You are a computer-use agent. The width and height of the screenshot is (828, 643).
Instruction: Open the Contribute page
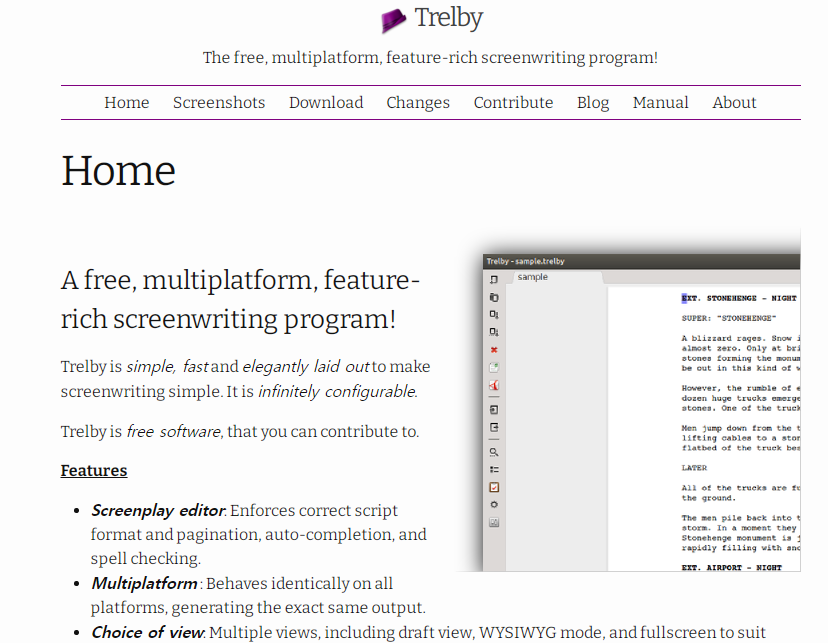click(x=513, y=102)
